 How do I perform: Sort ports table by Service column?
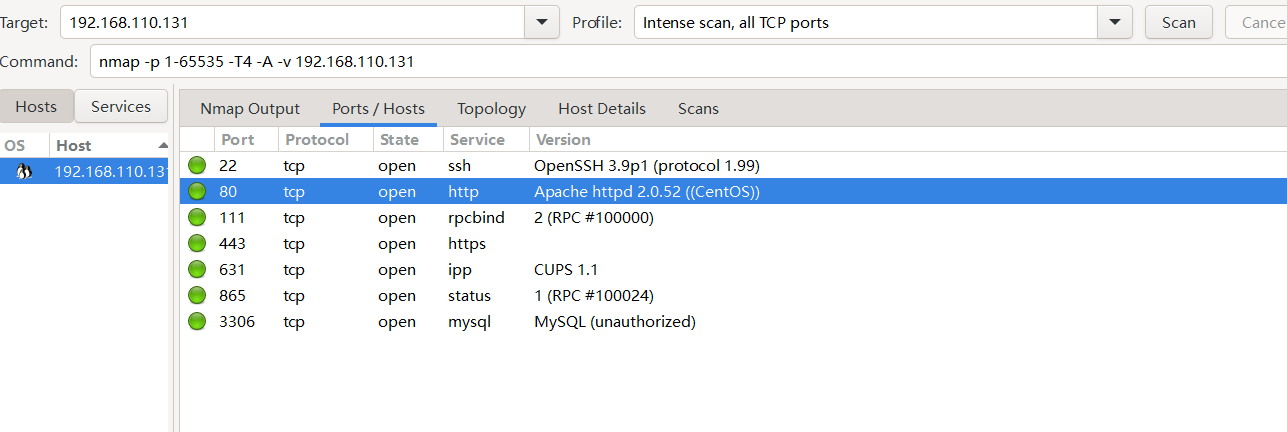[477, 139]
